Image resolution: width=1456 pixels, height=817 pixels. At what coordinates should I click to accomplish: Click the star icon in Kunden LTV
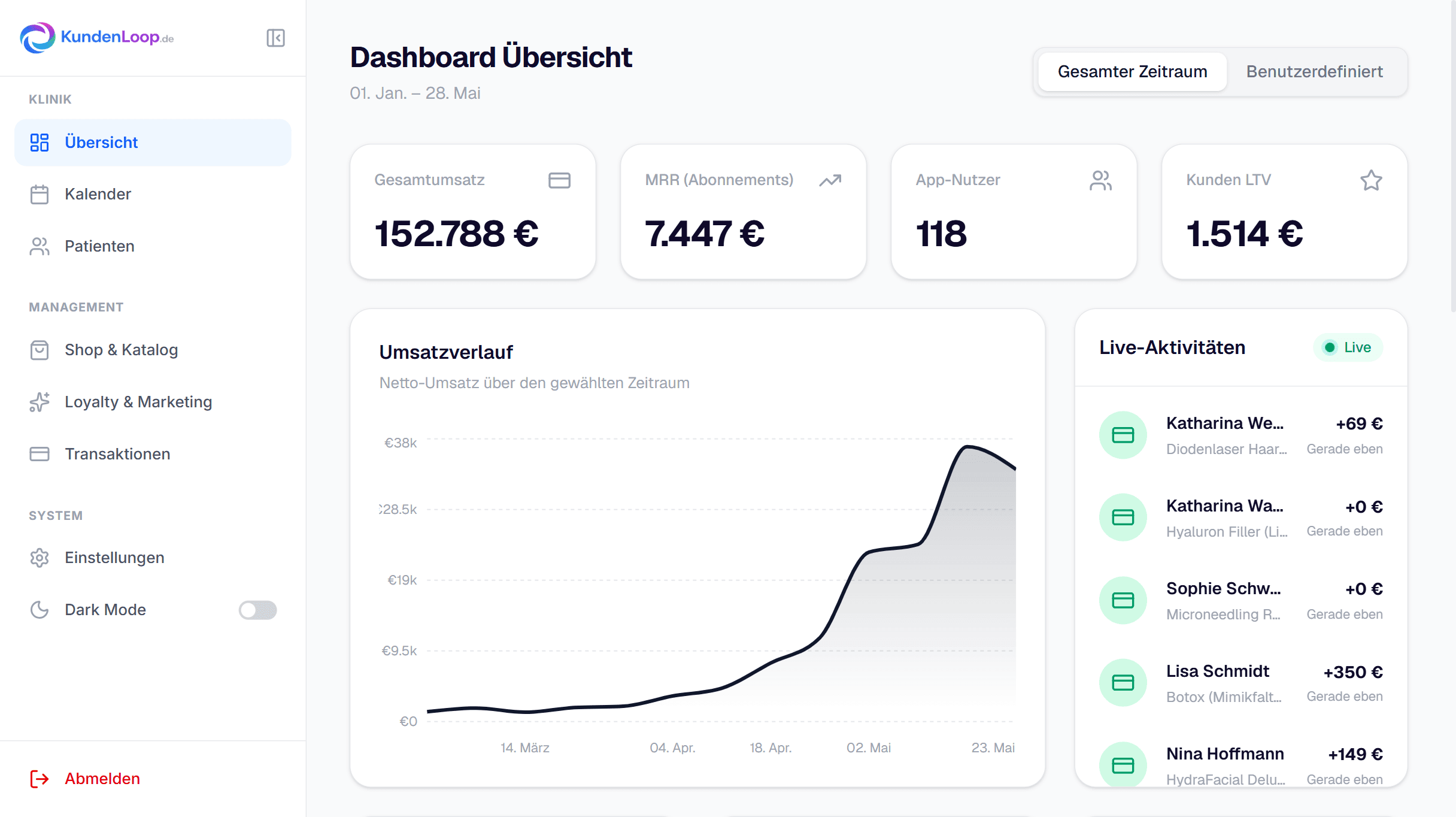point(1371,180)
